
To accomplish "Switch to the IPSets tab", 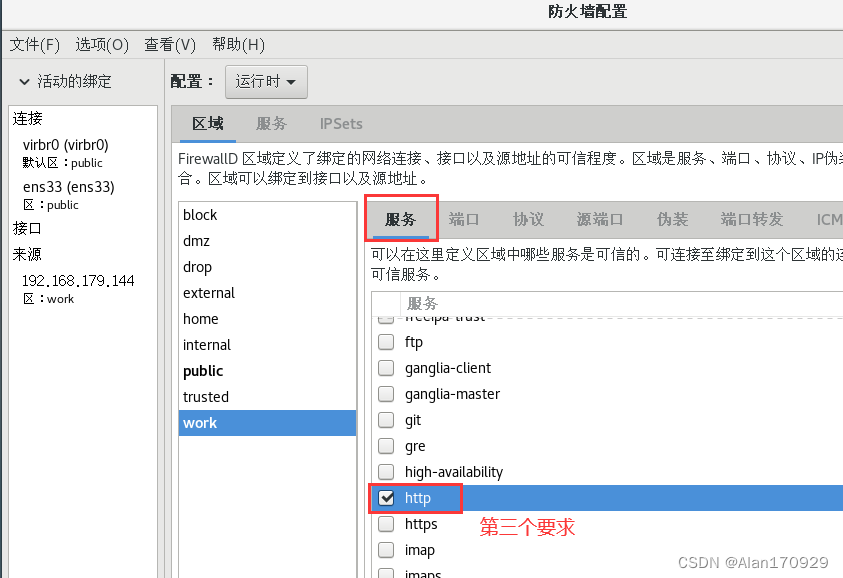I will 341,124.
